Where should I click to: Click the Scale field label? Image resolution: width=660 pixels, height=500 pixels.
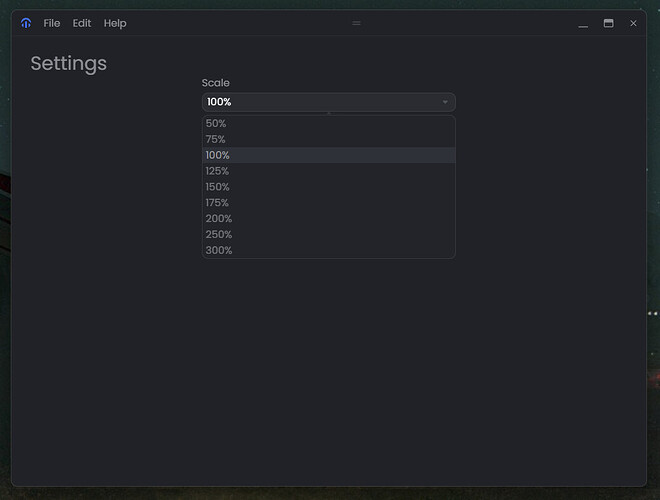tap(216, 83)
